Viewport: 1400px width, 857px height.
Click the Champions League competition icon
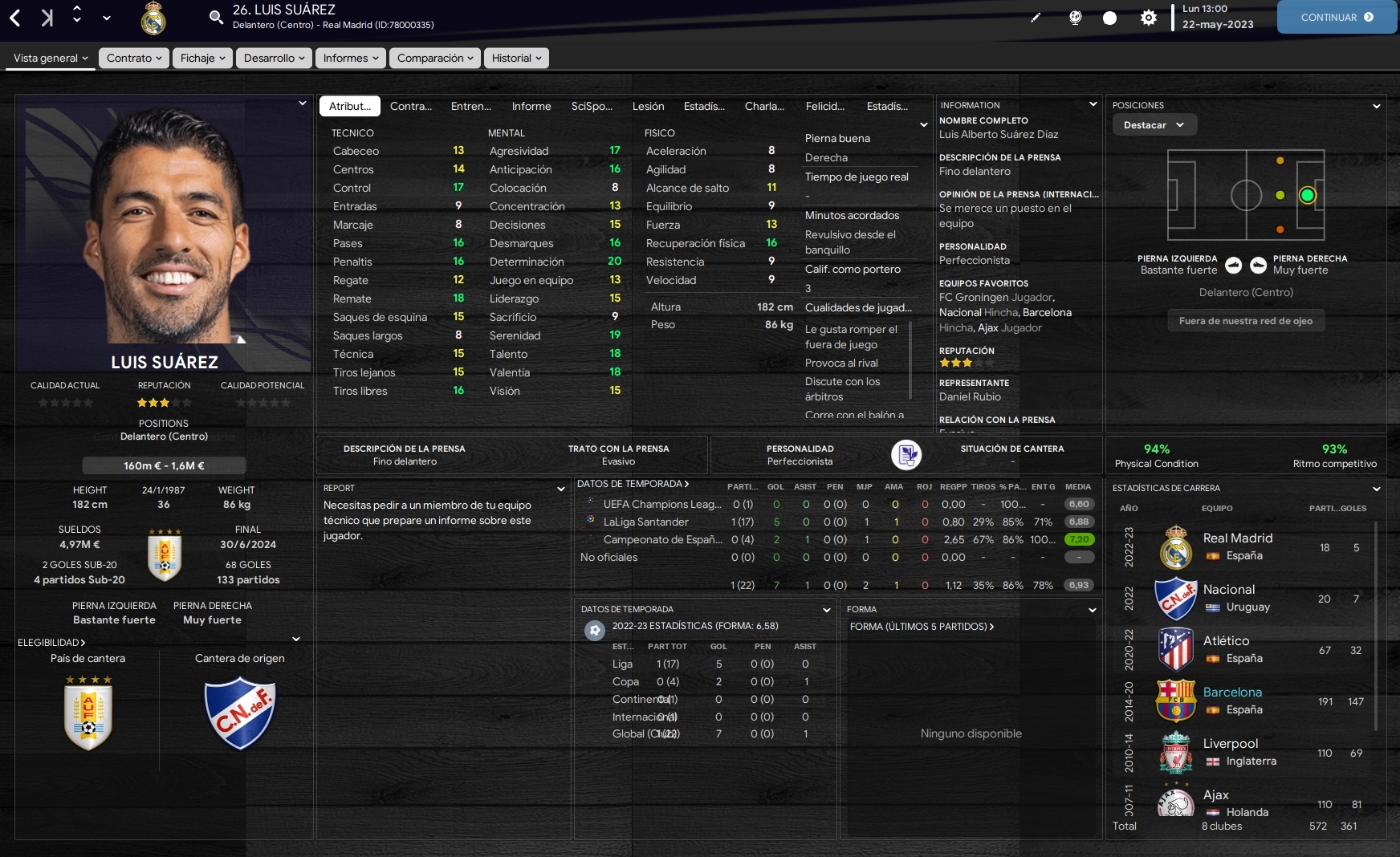pyautogui.click(x=591, y=502)
